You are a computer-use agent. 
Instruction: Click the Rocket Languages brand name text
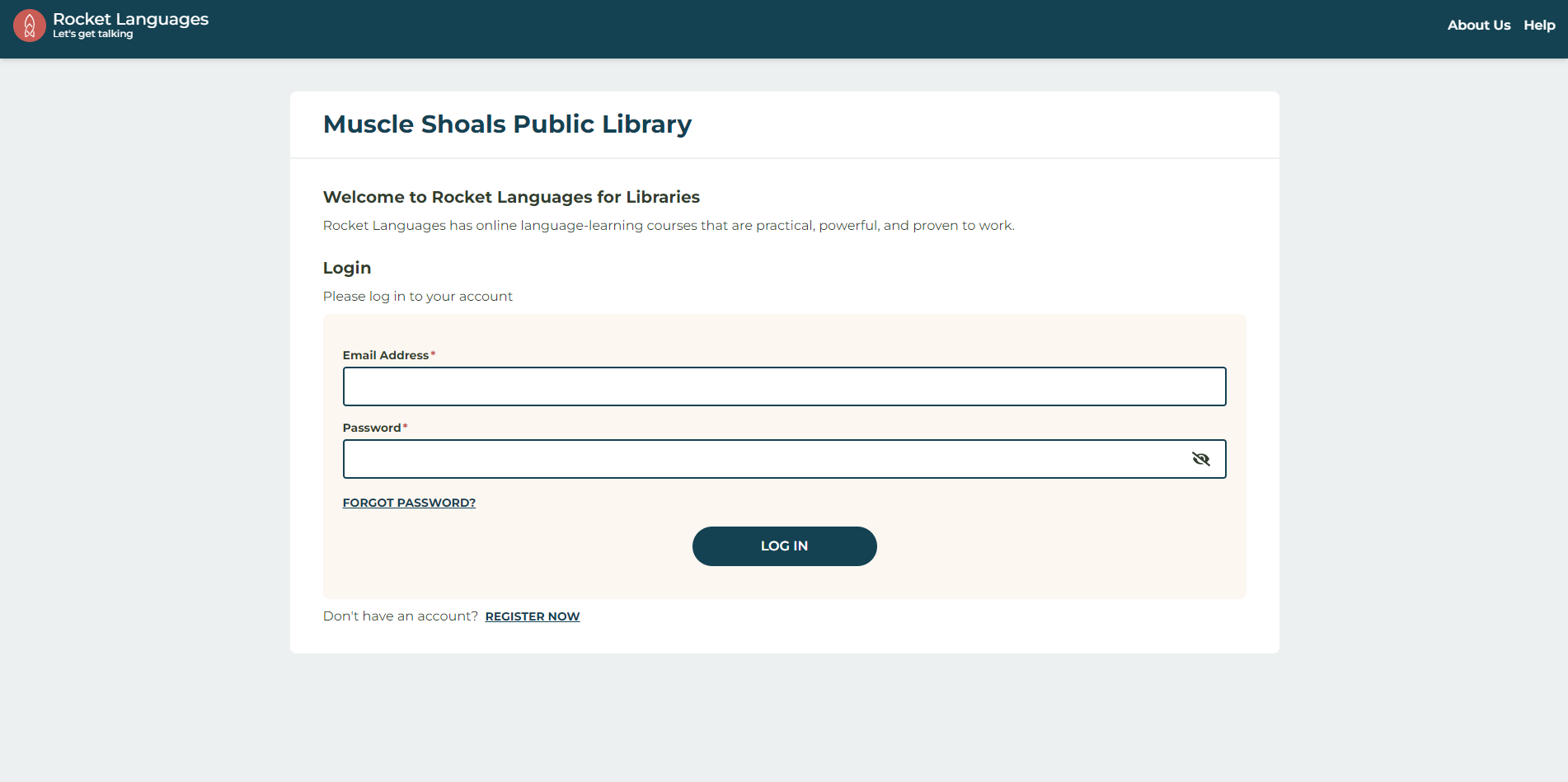(130, 19)
